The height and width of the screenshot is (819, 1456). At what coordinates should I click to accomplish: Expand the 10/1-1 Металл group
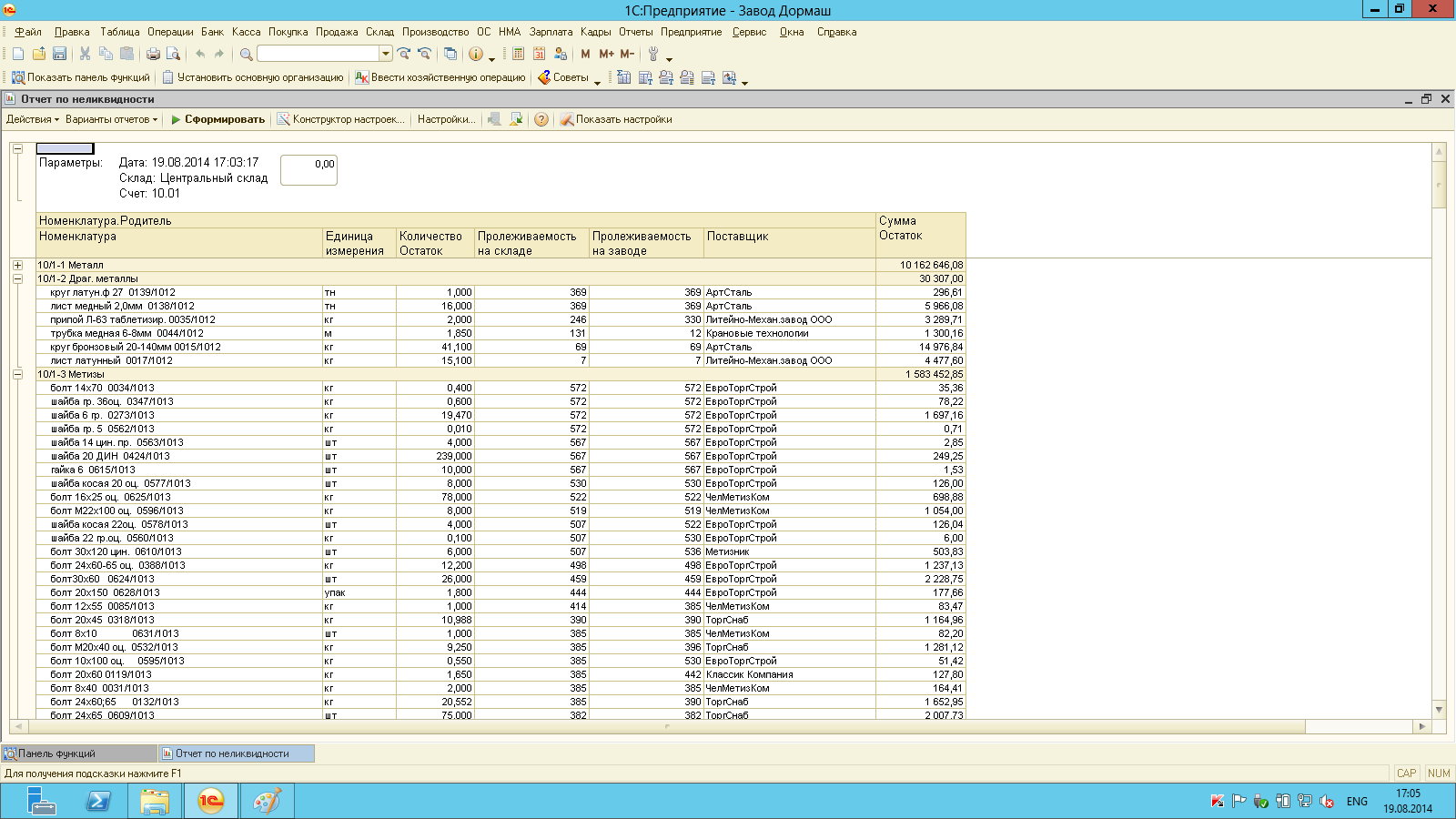[x=17, y=265]
